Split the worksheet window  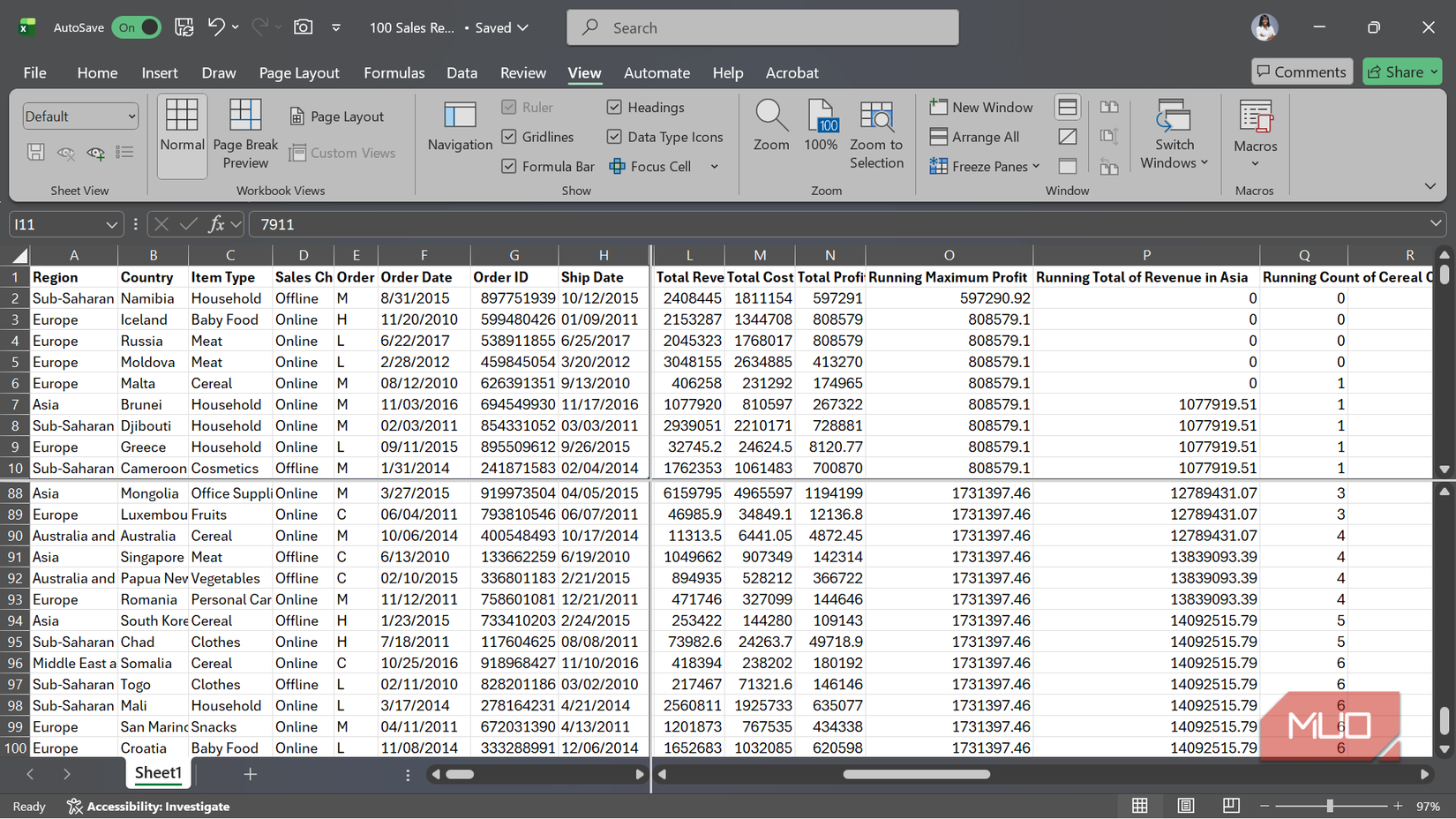coord(1068,107)
